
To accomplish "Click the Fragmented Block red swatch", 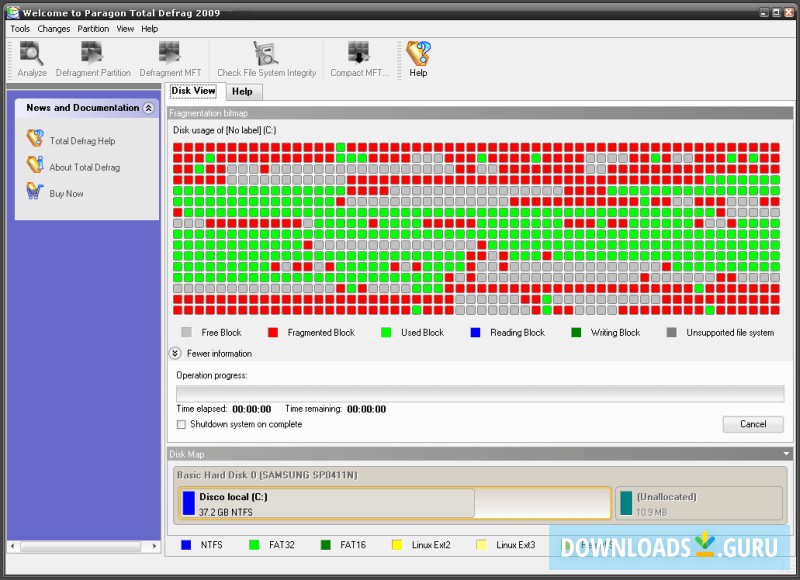I will [x=273, y=333].
